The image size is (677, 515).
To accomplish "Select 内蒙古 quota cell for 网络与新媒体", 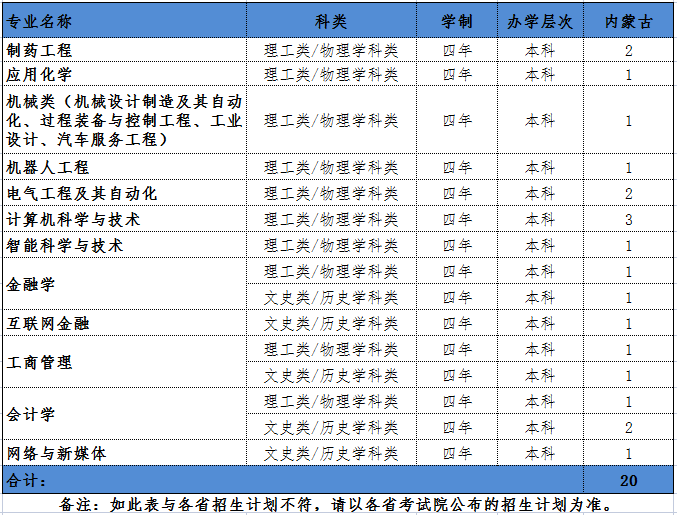I will [629, 453].
